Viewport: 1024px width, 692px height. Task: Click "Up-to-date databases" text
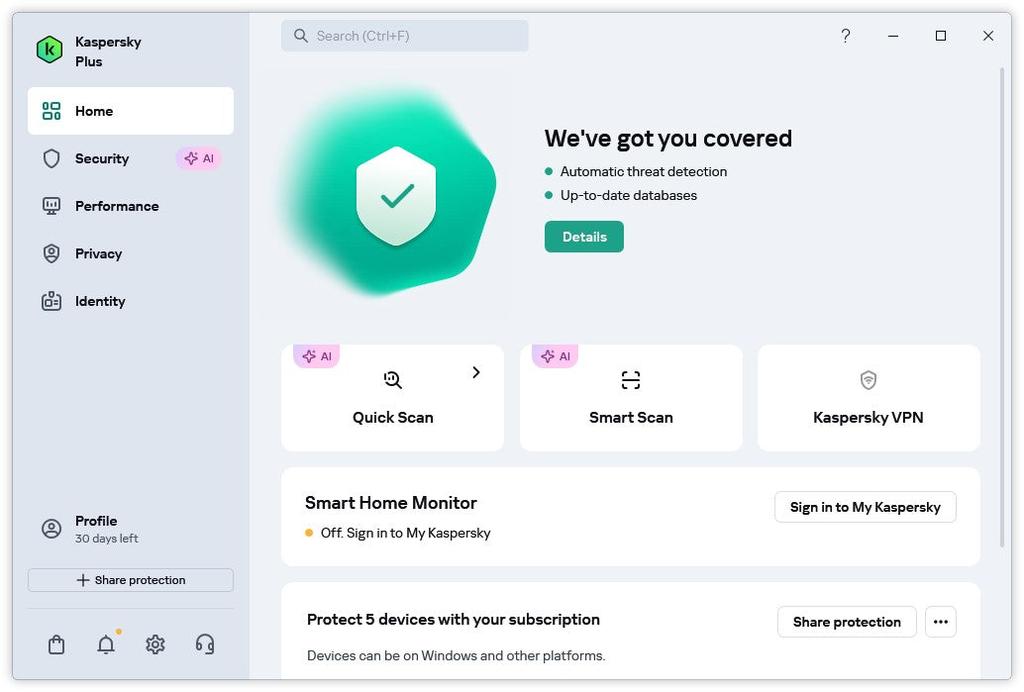(x=628, y=196)
